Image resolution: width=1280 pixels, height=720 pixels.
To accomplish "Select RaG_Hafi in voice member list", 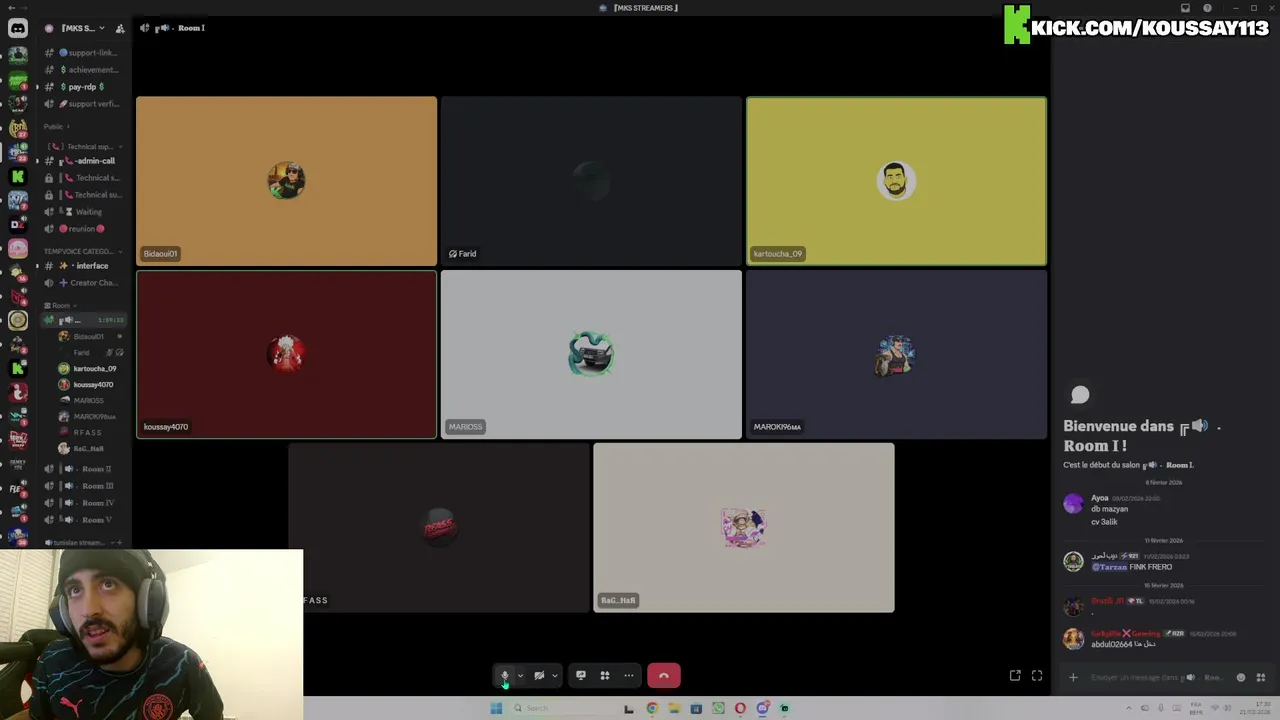I will [90, 449].
